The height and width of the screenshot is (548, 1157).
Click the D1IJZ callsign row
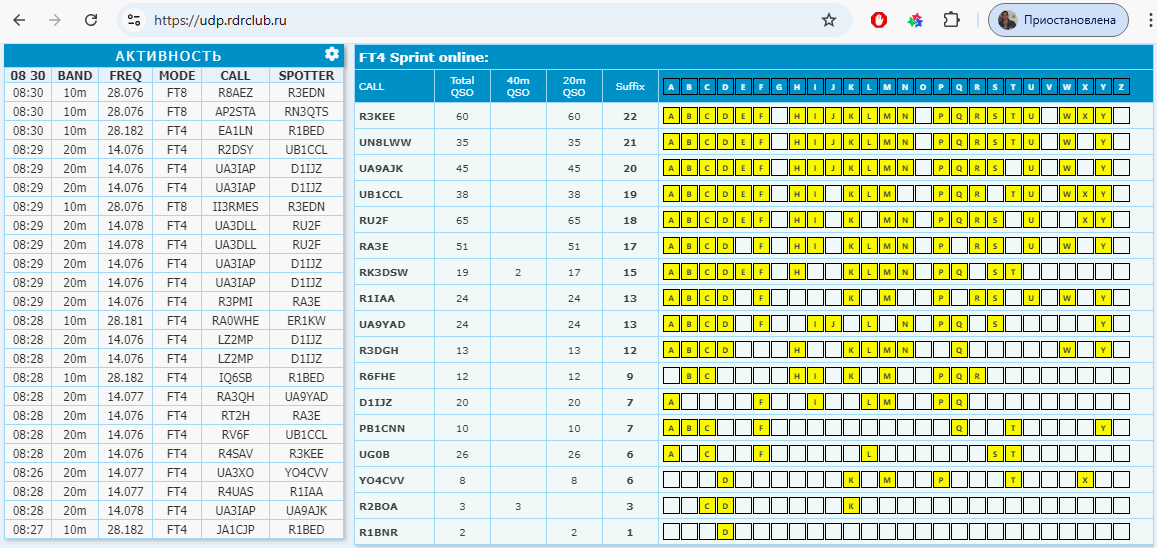(375, 402)
